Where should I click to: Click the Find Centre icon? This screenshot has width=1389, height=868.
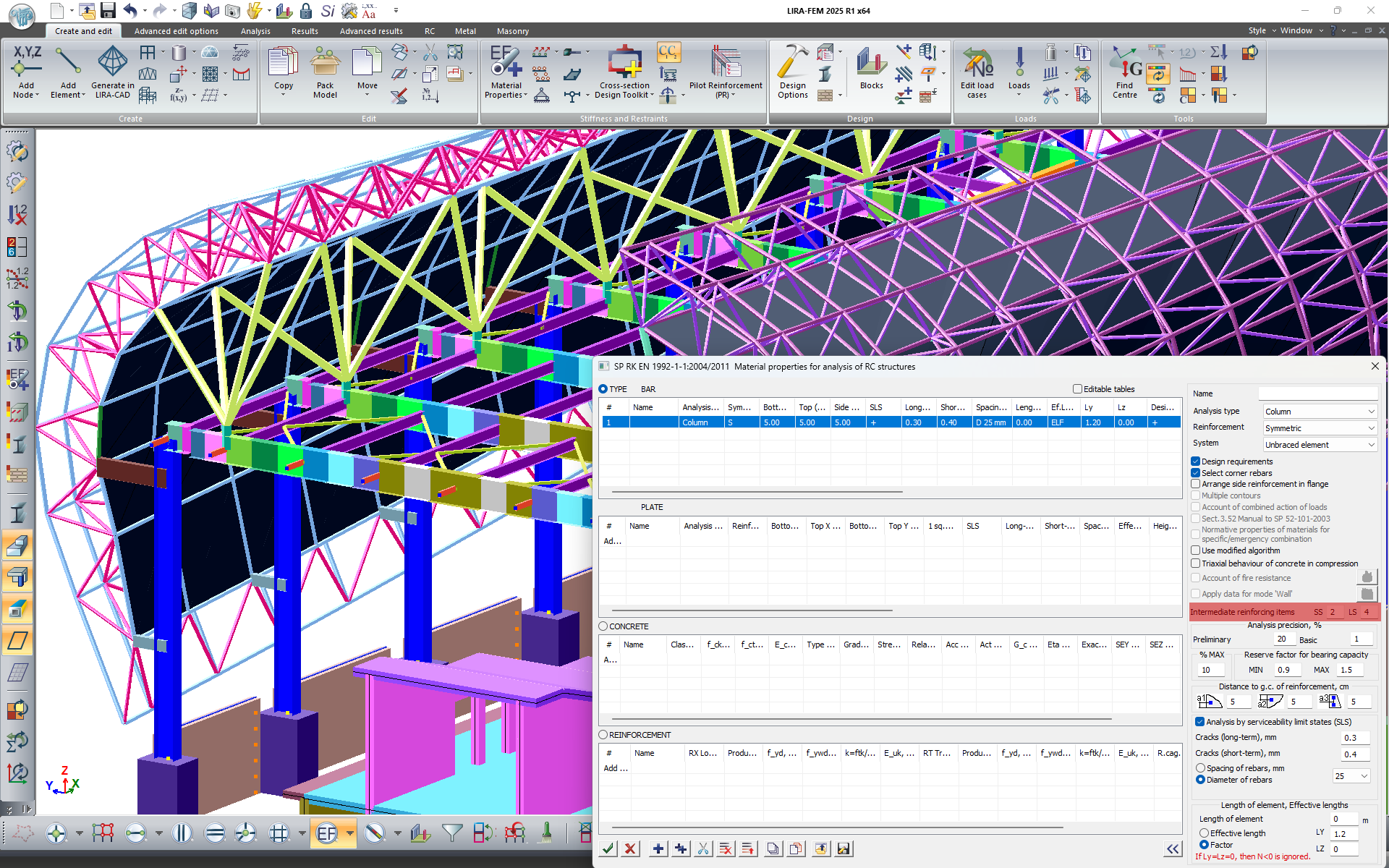coord(1125,64)
